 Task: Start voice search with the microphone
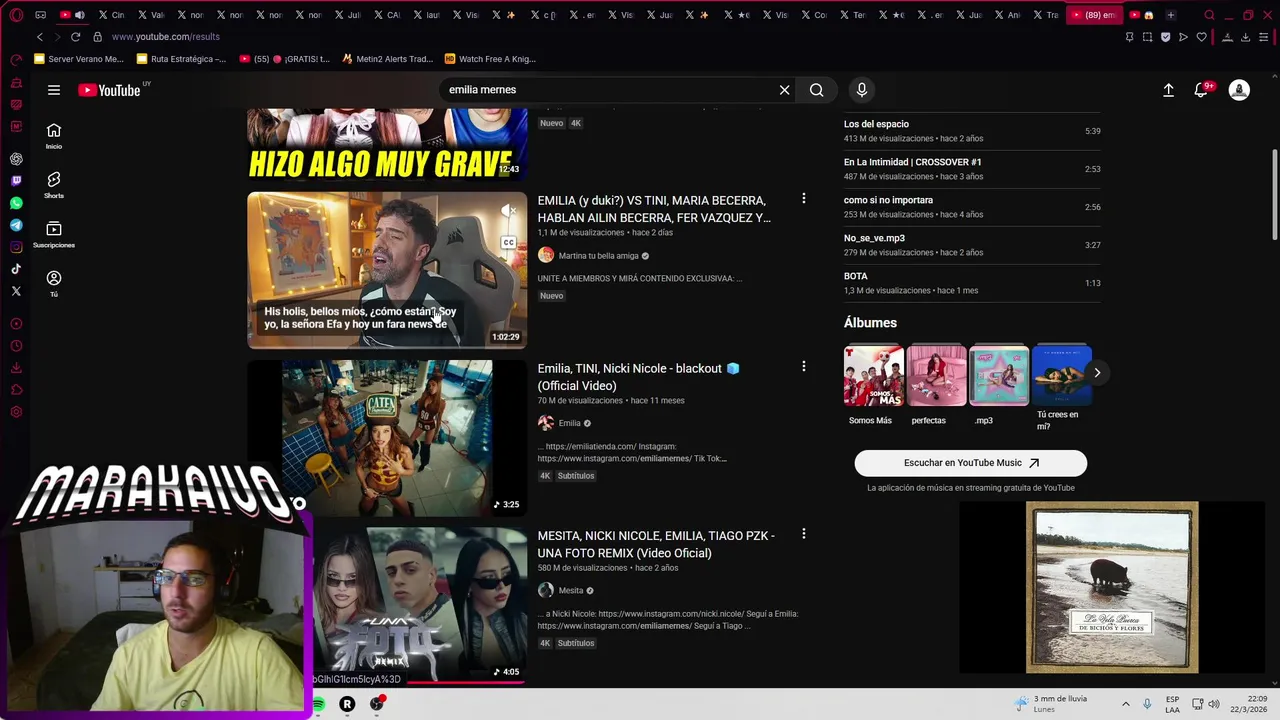point(862,90)
